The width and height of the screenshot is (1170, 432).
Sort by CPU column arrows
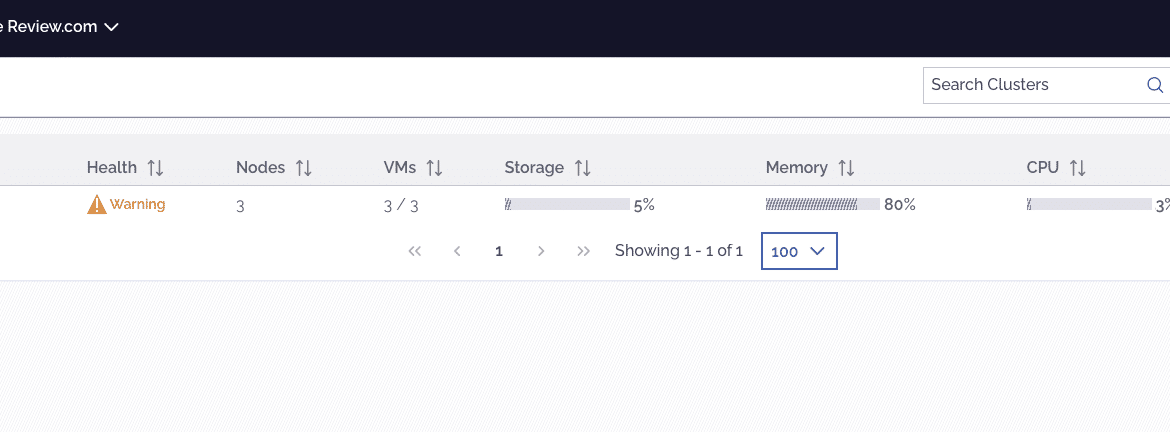1077,168
